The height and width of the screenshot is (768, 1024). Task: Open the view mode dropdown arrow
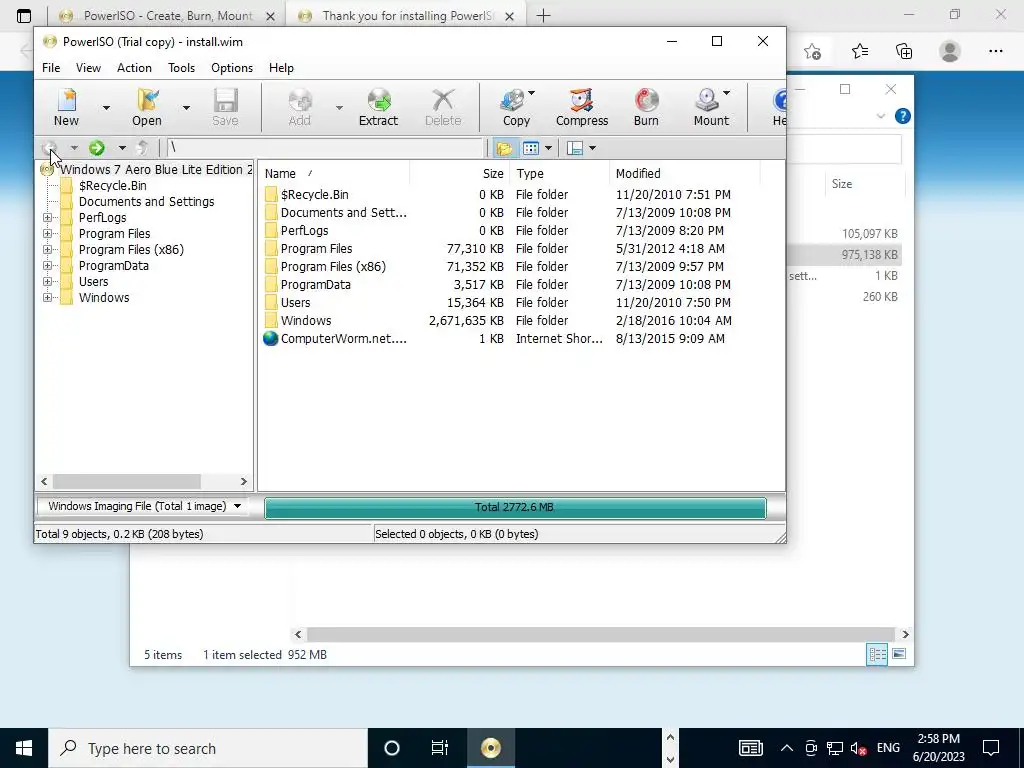click(549, 148)
